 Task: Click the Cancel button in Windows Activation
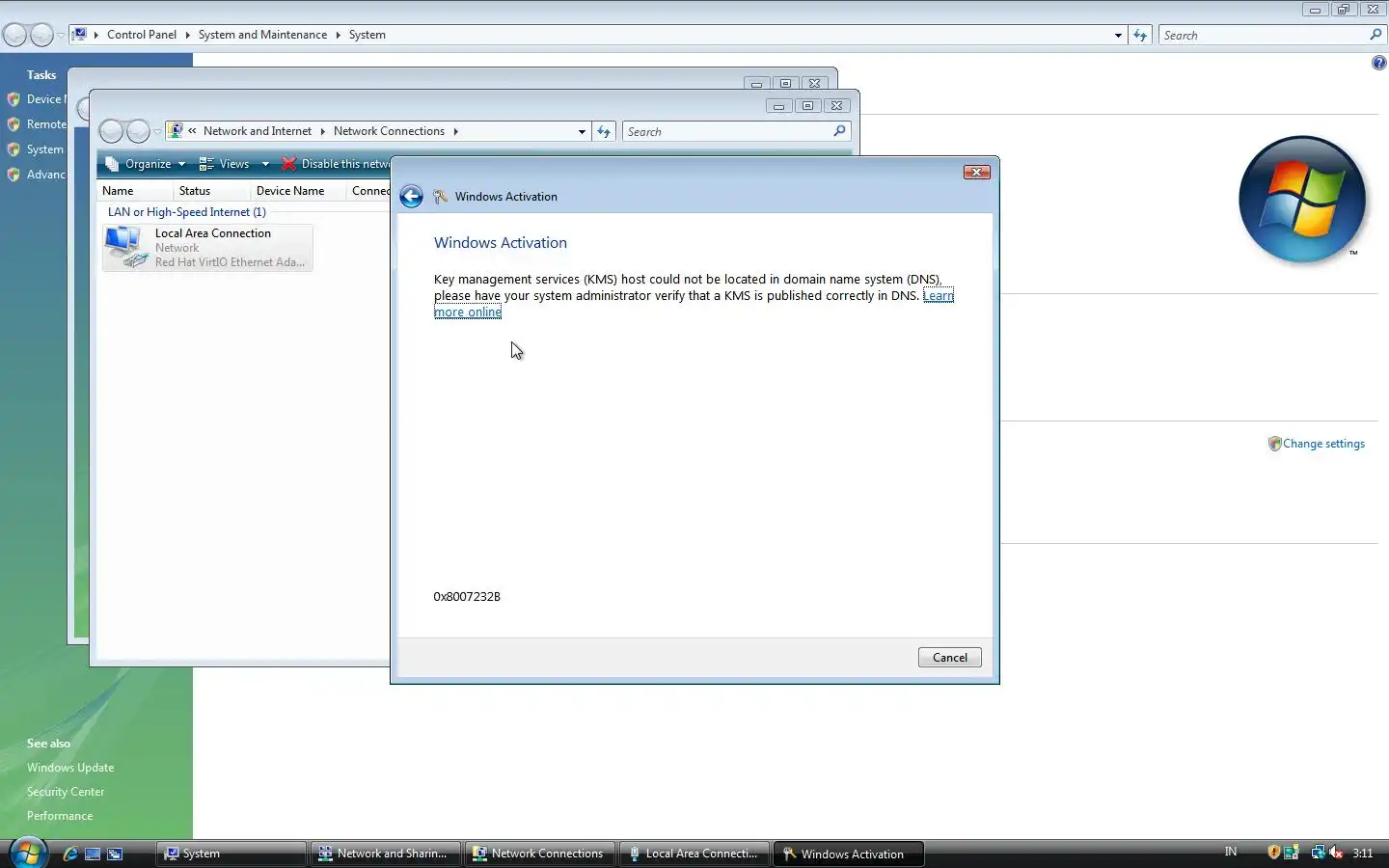(x=949, y=657)
